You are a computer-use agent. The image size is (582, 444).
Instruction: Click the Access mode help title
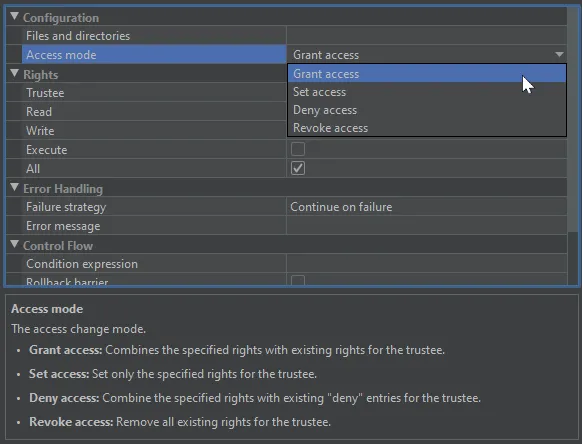coord(47,309)
